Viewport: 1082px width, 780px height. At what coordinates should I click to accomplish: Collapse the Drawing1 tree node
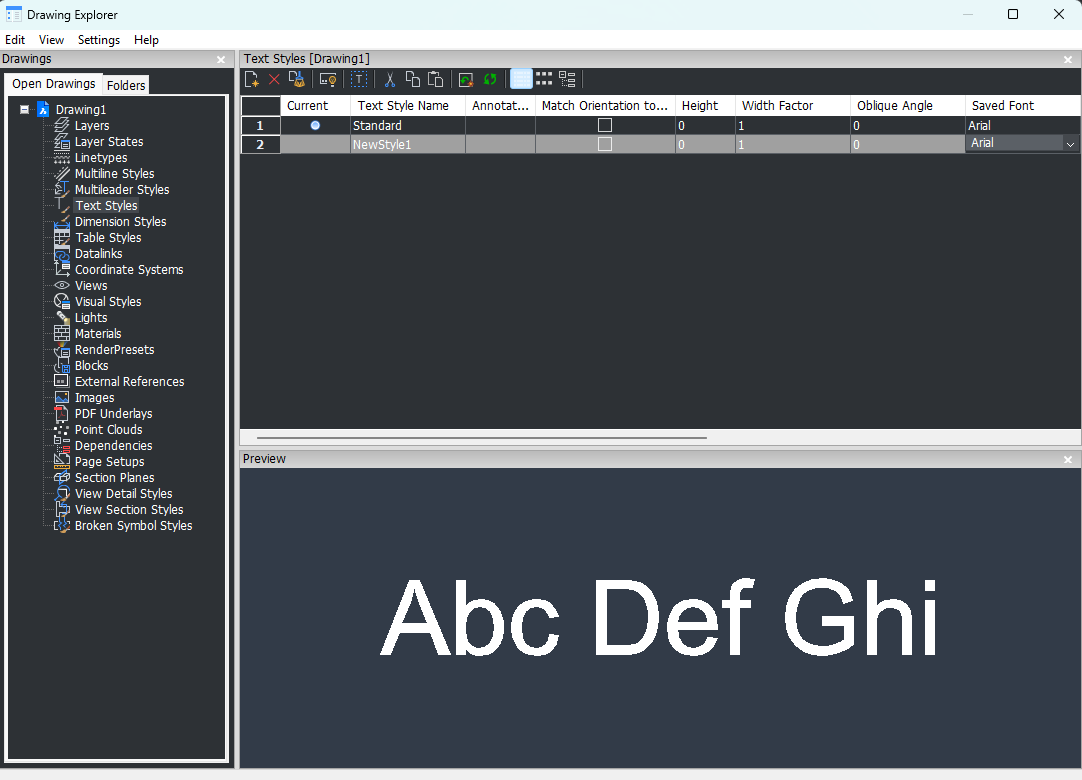[x=25, y=110]
